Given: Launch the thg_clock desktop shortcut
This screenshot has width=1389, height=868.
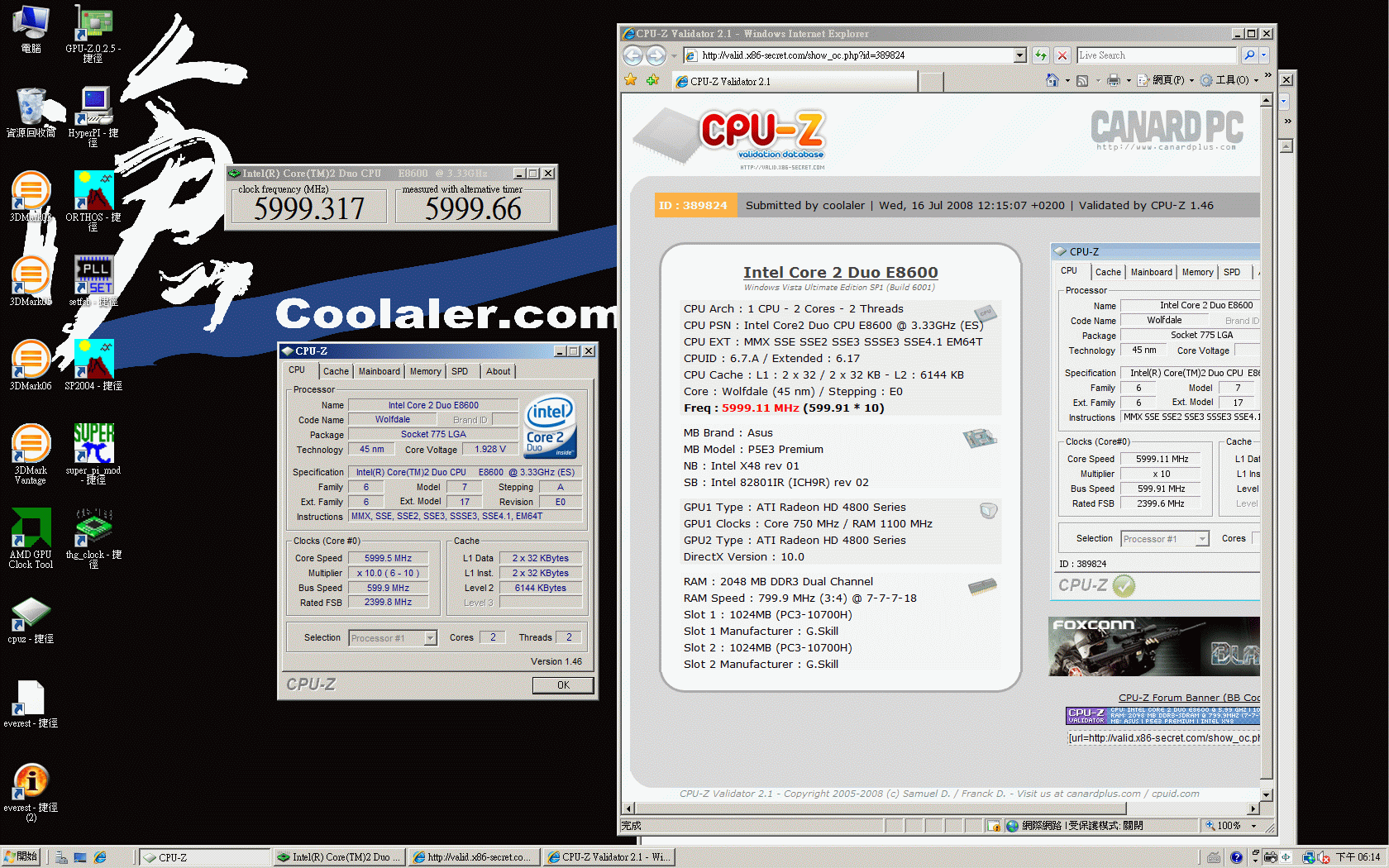Looking at the screenshot, I should pyautogui.click(x=93, y=538).
